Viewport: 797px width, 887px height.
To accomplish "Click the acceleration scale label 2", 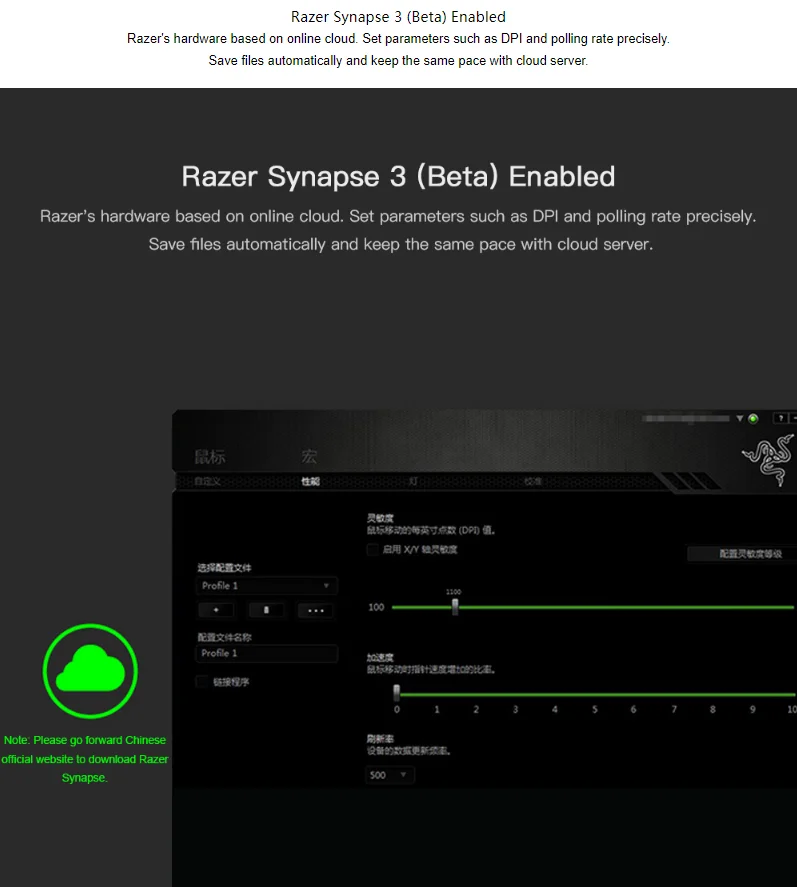I will tap(476, 709).
